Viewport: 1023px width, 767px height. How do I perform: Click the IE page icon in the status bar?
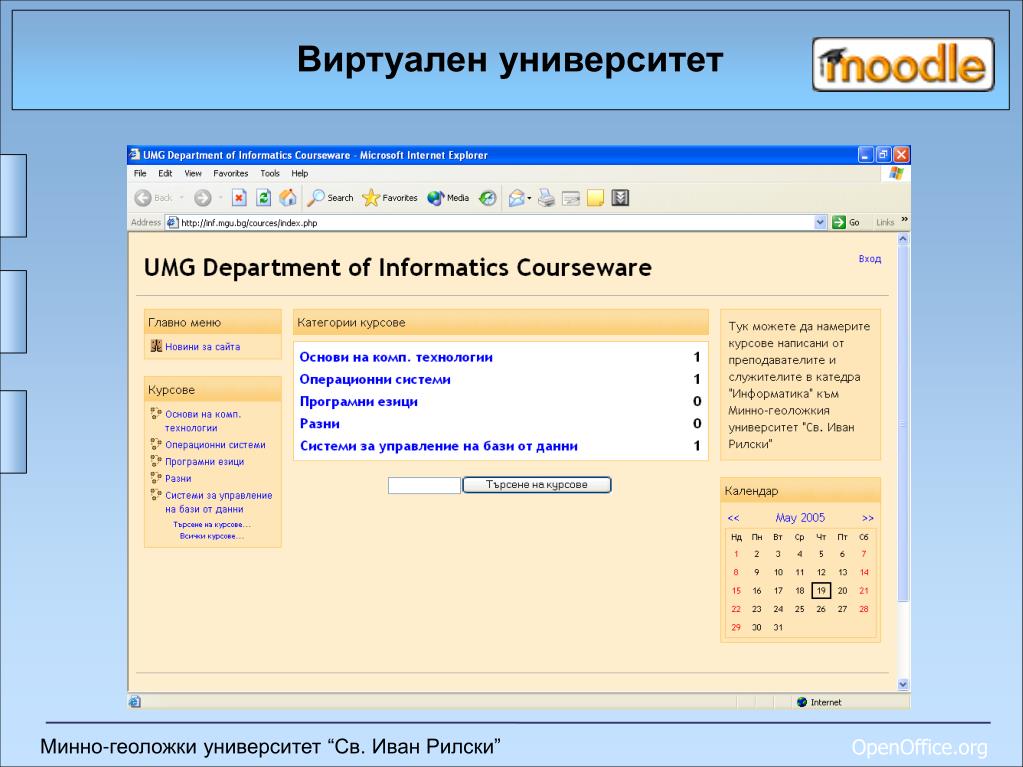coord(134,702)
